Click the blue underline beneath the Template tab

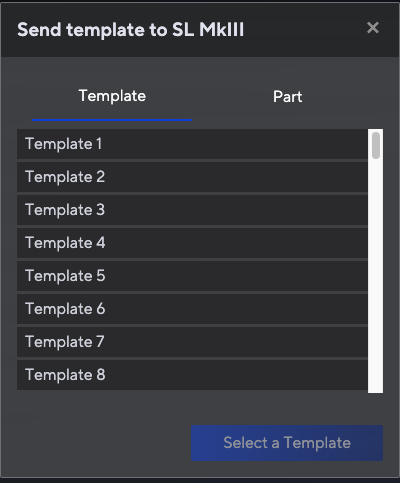click(112, 120)
